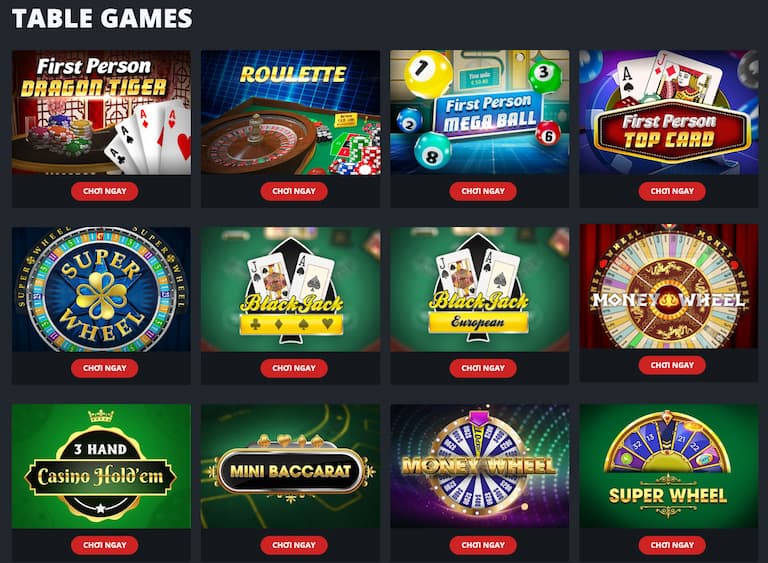
Task: Open the blue Super Wheel clover thumbnail
Action: pyautogui.click(x=101, y=289)
